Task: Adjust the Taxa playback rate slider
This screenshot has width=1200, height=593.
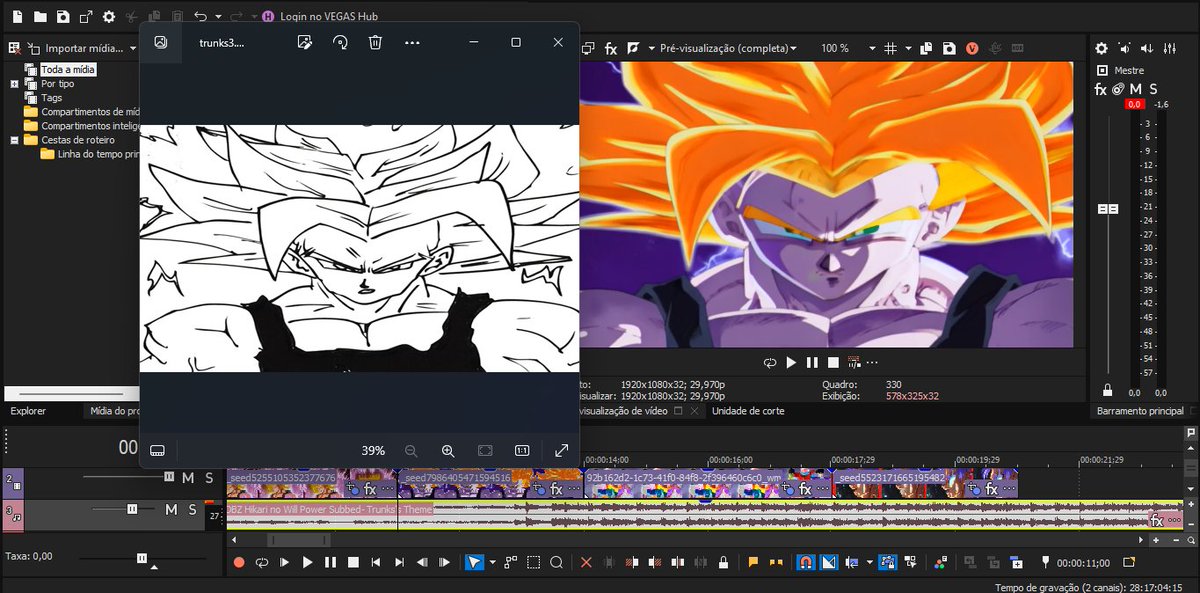Action: click(142, 558)
